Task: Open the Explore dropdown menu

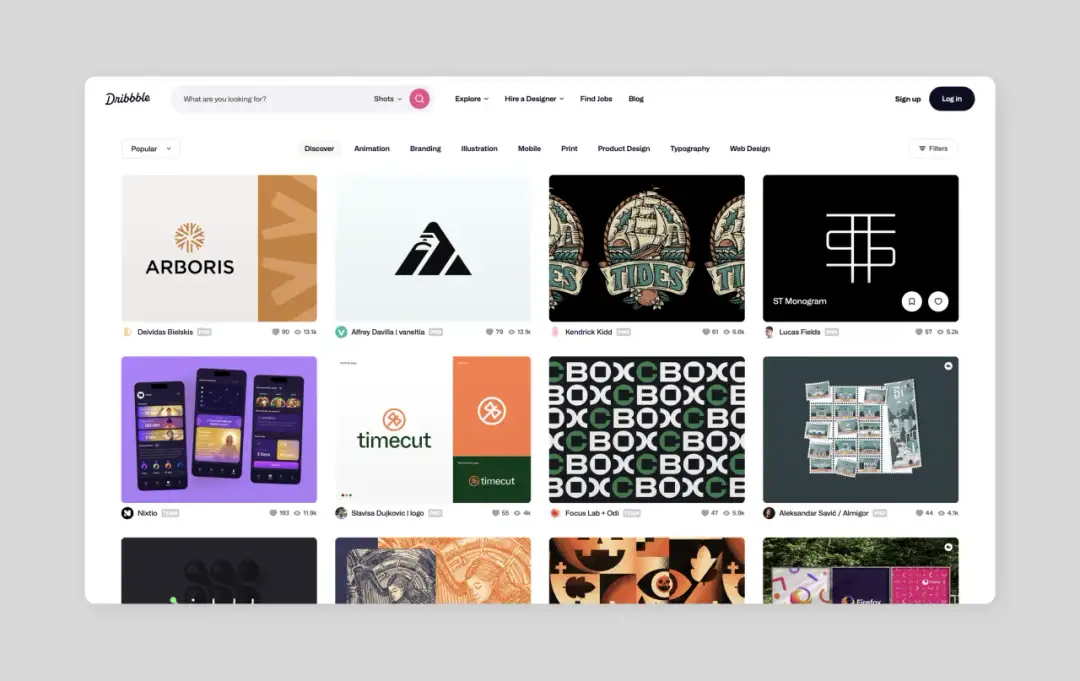Action: coord(470,98)
